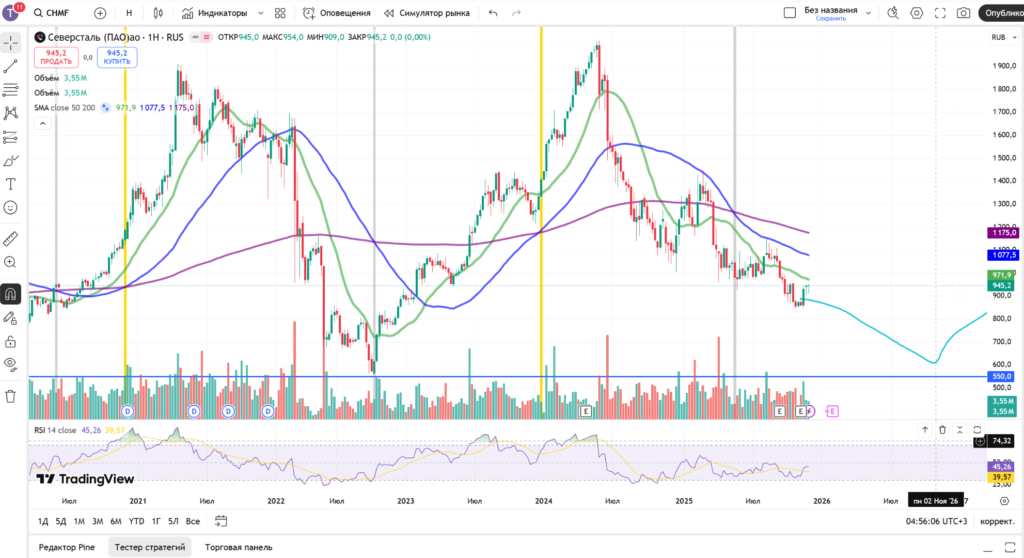Open the Тестер стратегий tab
1024x558 pixels.
pos(150,548)
